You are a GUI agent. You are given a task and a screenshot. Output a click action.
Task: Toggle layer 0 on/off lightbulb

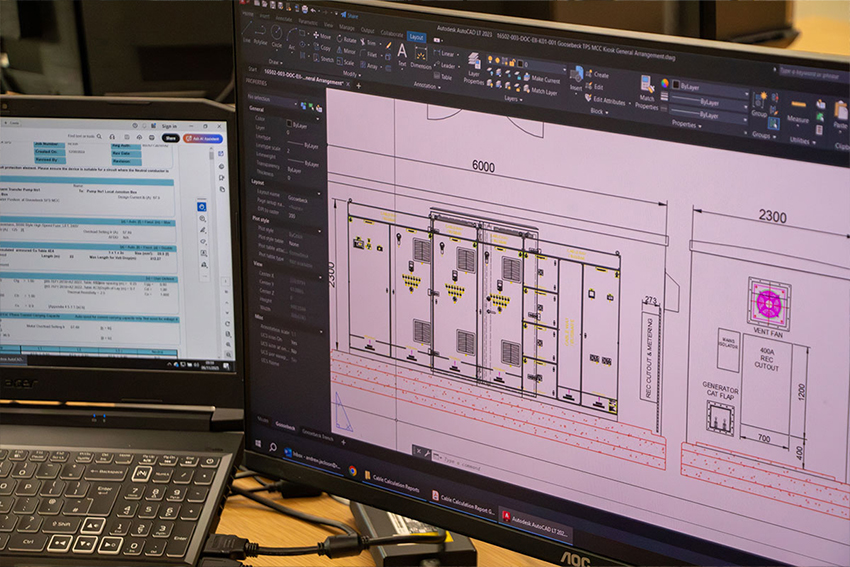coord(490,59)
